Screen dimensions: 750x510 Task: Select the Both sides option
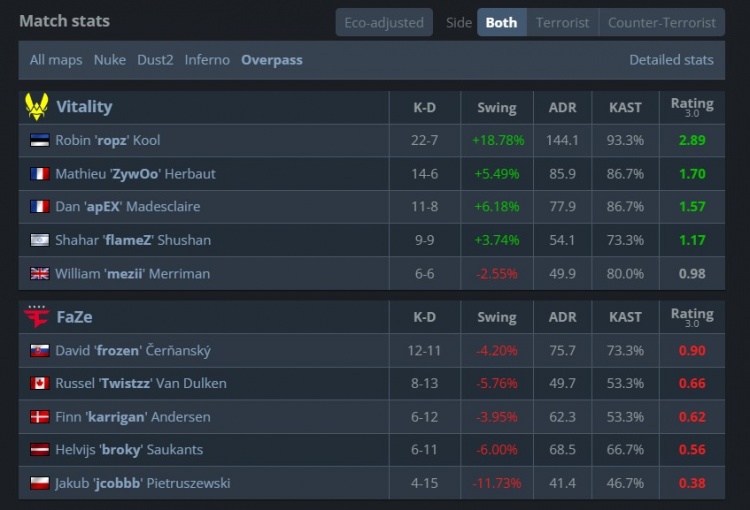501,22
